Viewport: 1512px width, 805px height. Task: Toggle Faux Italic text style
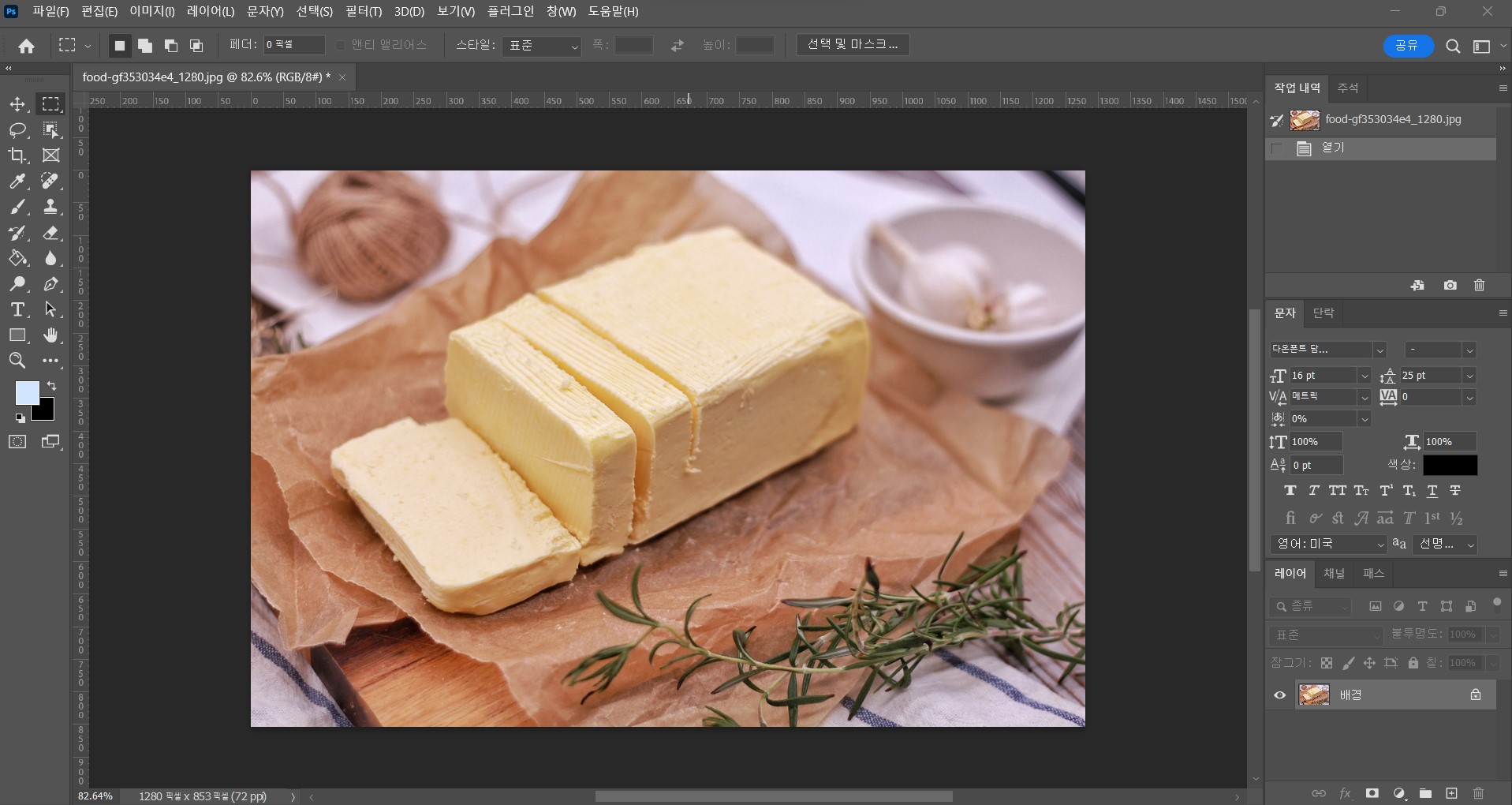pyautogui.click(x=1314, y=491)
